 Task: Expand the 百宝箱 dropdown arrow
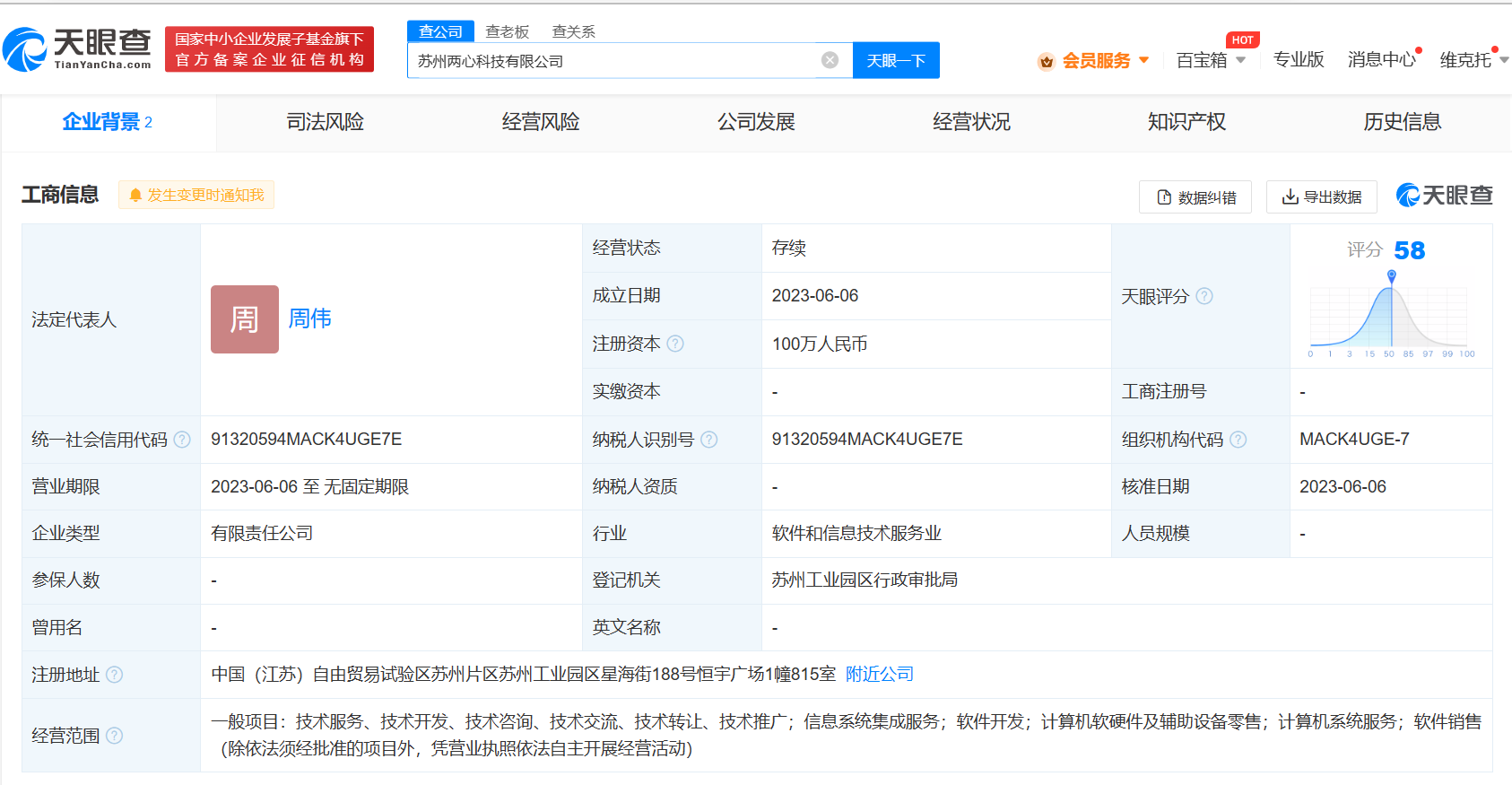pyautogui.click(x=1241, y=60)
